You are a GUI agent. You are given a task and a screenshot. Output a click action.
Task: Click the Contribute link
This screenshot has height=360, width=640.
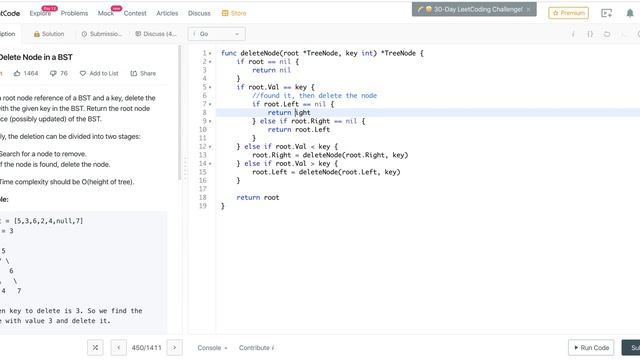tap(256, 348)
